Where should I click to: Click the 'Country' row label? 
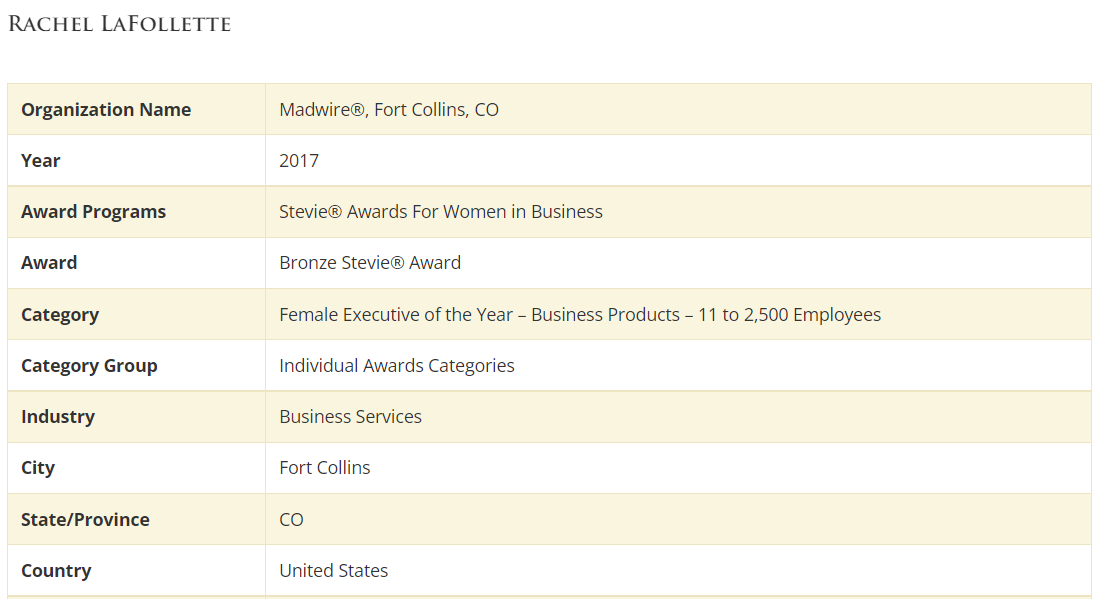pos(56,571)
